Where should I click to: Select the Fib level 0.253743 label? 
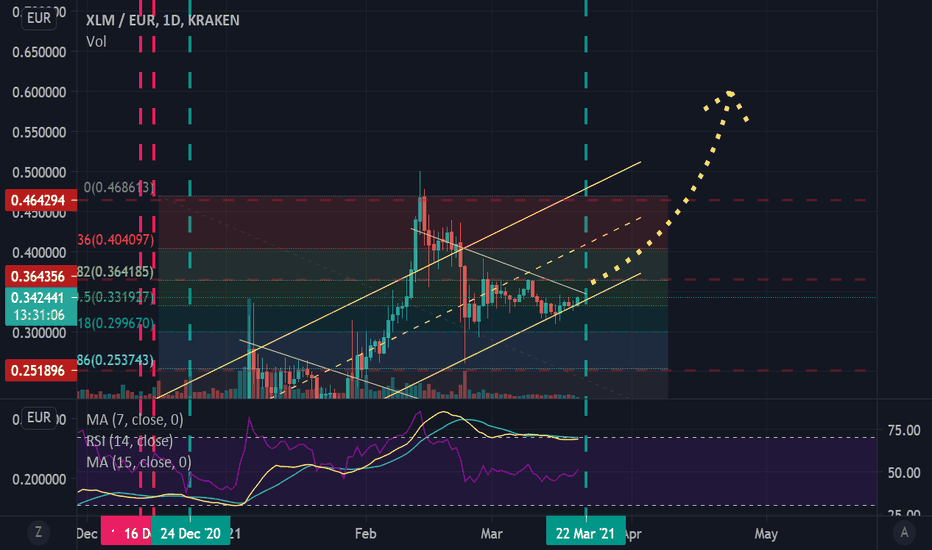pos(116,360)
